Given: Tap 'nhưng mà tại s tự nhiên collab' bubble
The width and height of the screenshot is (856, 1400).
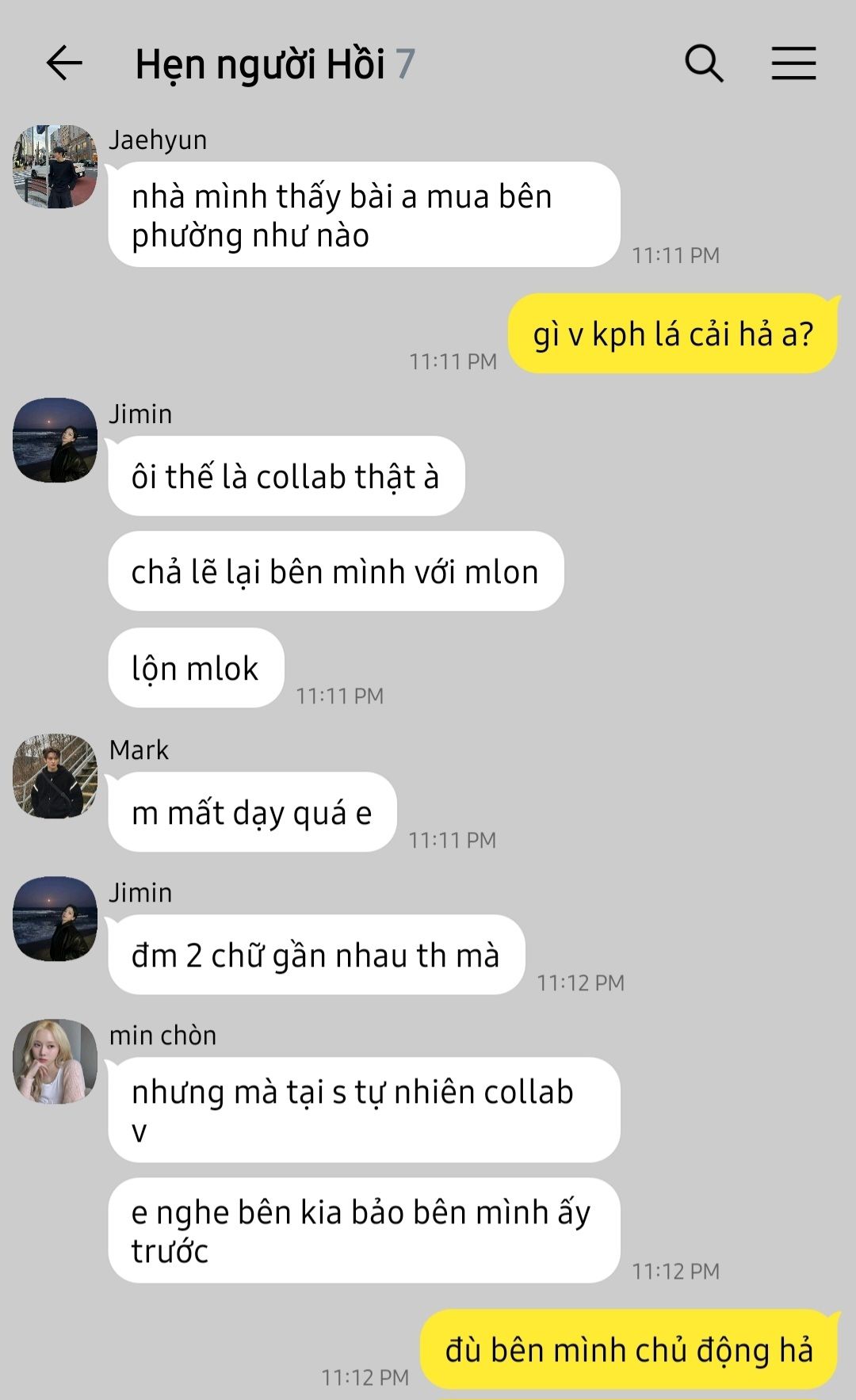Looking at the screenshot, I should 364,1110.
